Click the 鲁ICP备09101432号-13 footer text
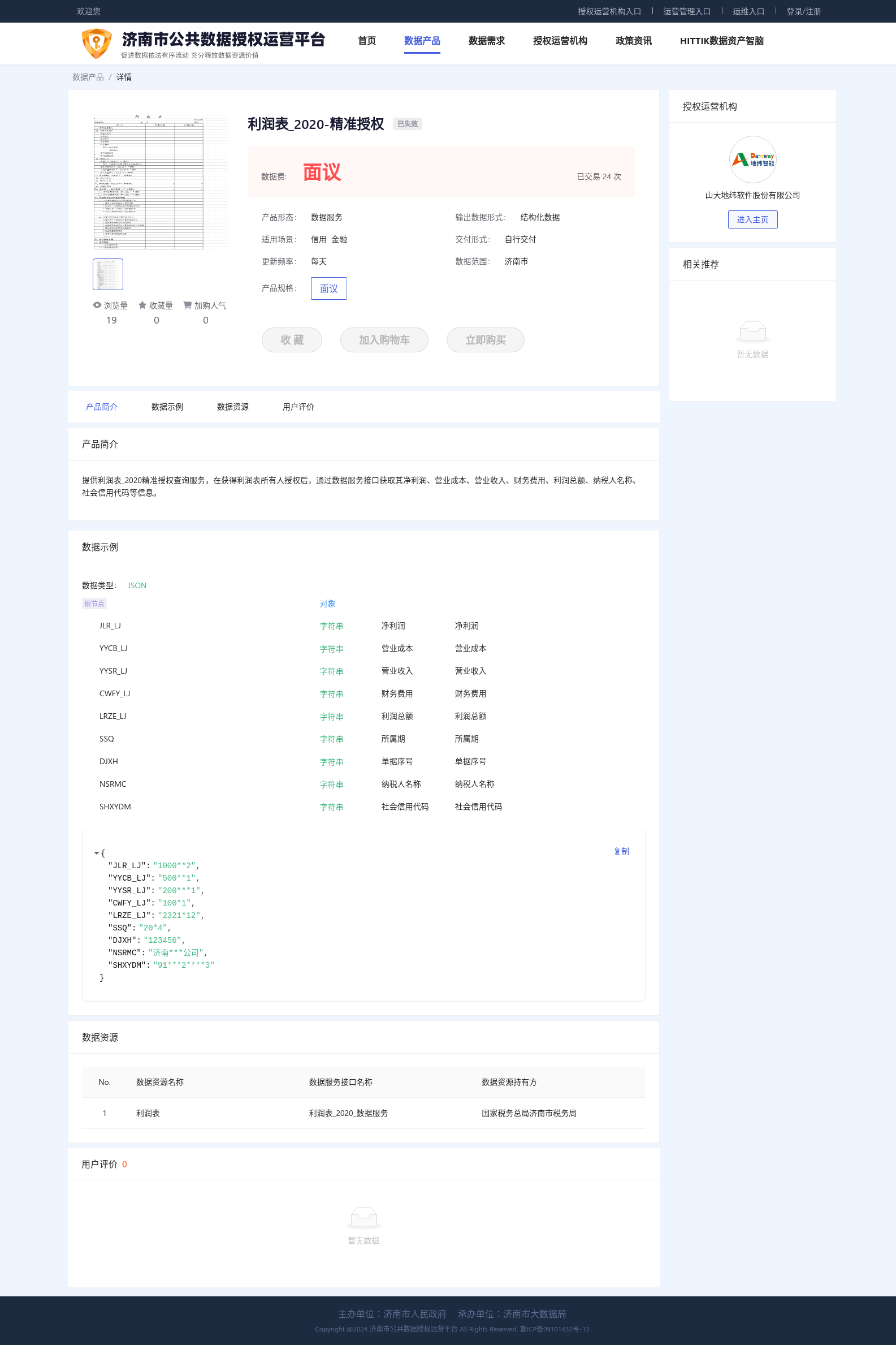Viewport: 896px width, 1345px height. click(554, 1329)
